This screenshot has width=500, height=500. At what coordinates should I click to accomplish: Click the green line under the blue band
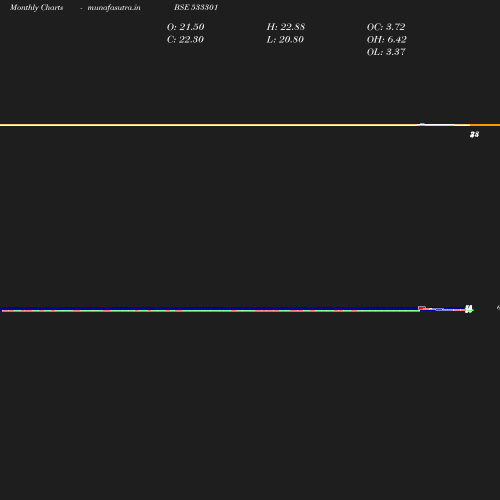pos(210,311)
